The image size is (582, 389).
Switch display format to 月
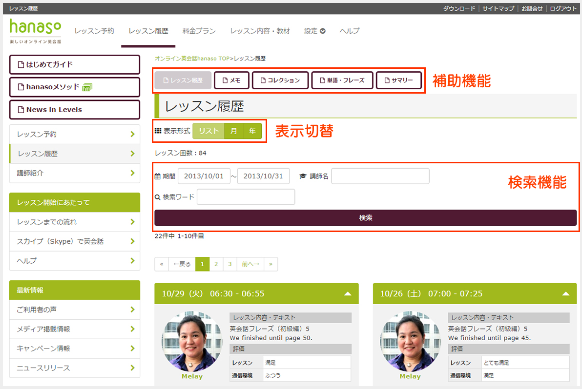coord(233,131)
